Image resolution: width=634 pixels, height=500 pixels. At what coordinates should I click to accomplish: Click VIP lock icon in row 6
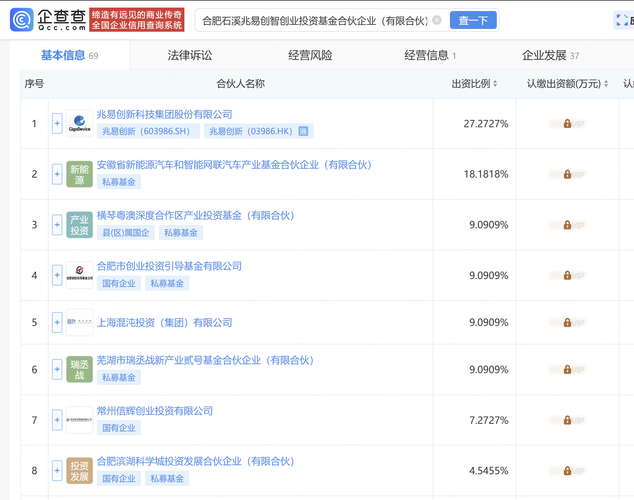[567, 369]
